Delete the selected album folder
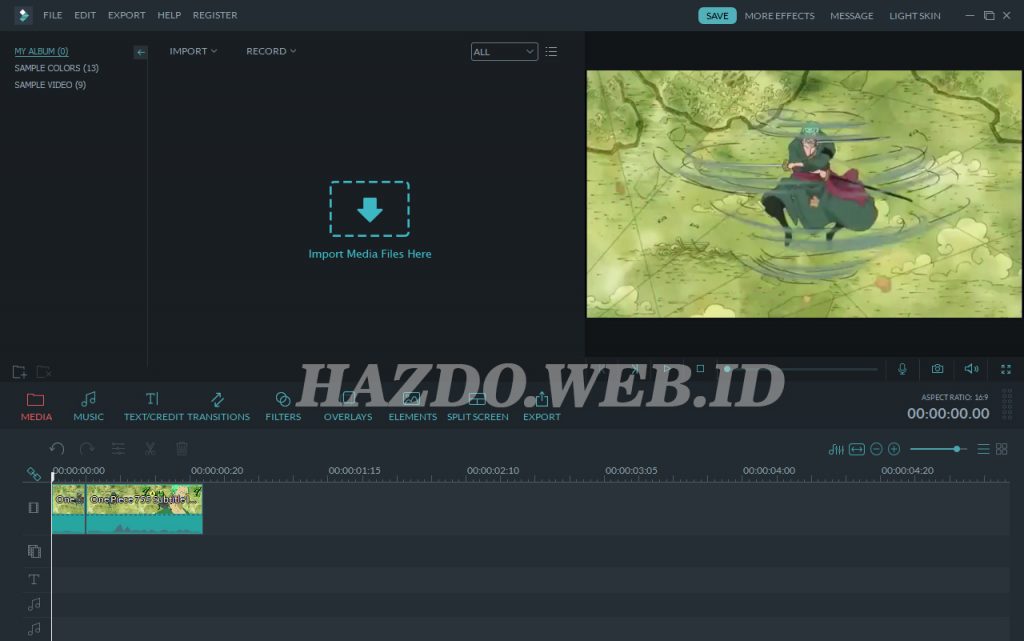This screenshot has height=641, width=1024. tap(44, 372)
